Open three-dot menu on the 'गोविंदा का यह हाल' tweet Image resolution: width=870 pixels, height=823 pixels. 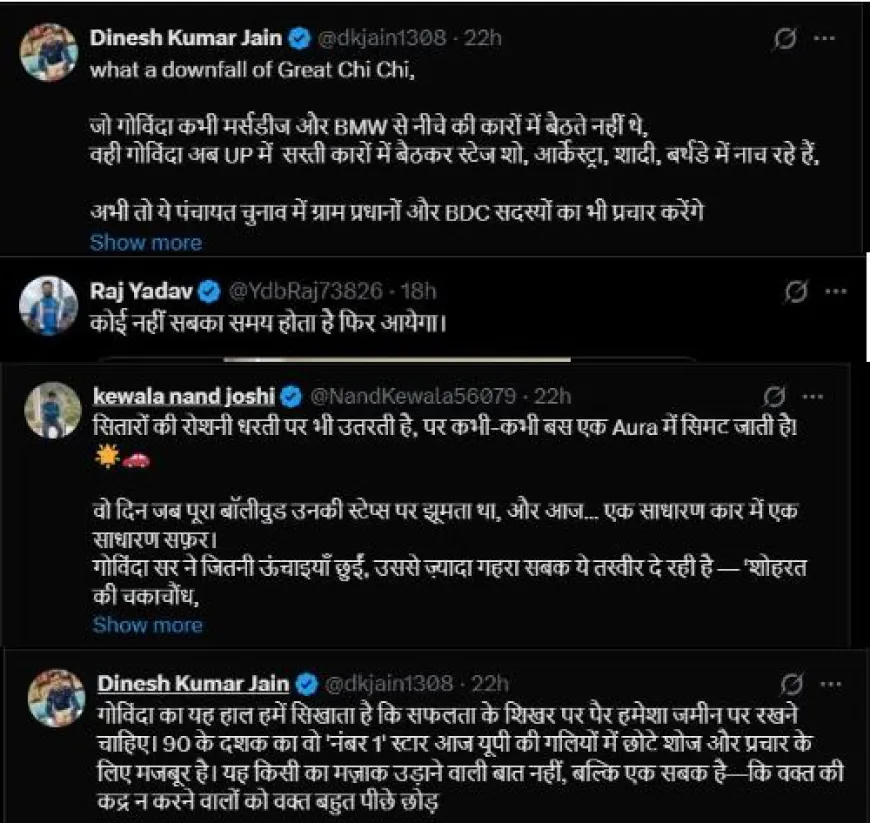pos(830,684)
